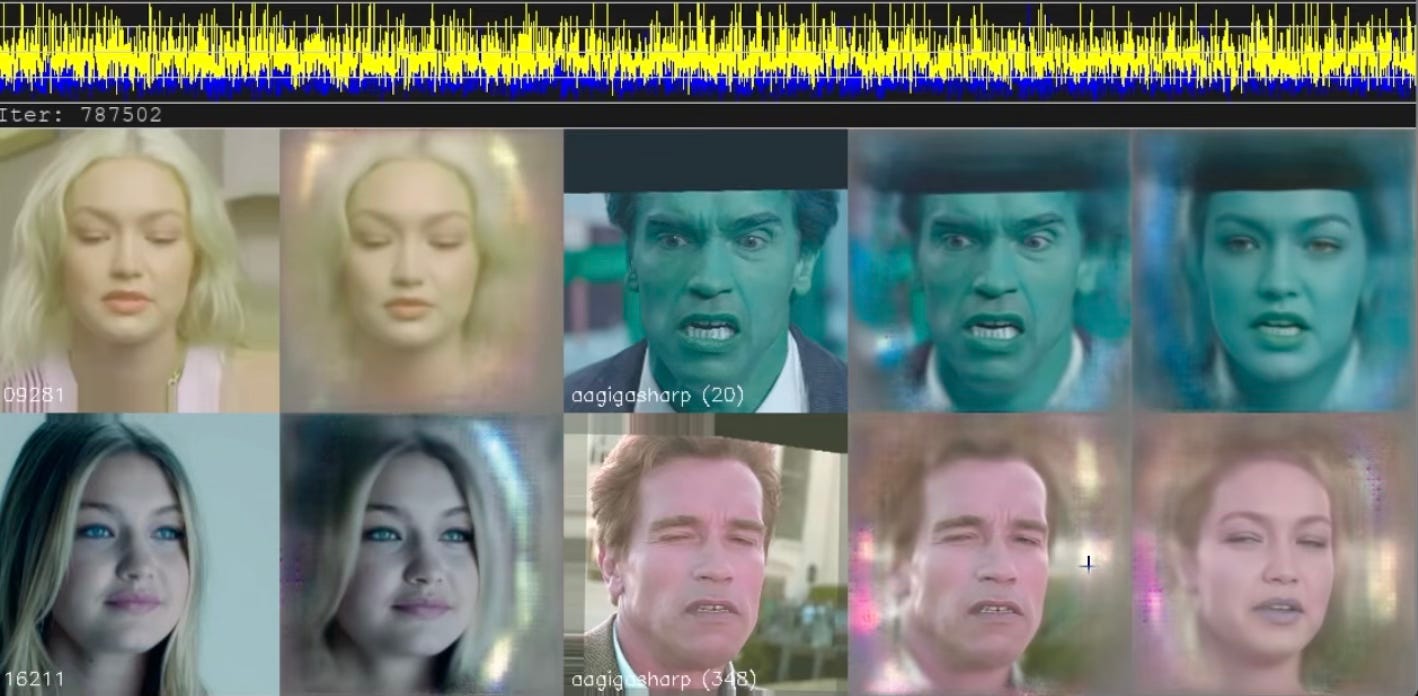Viewport: 1418px width, 696px height.
Task: Click the "Iter: 787502" iteration counter text
Action: click(81, 115)
